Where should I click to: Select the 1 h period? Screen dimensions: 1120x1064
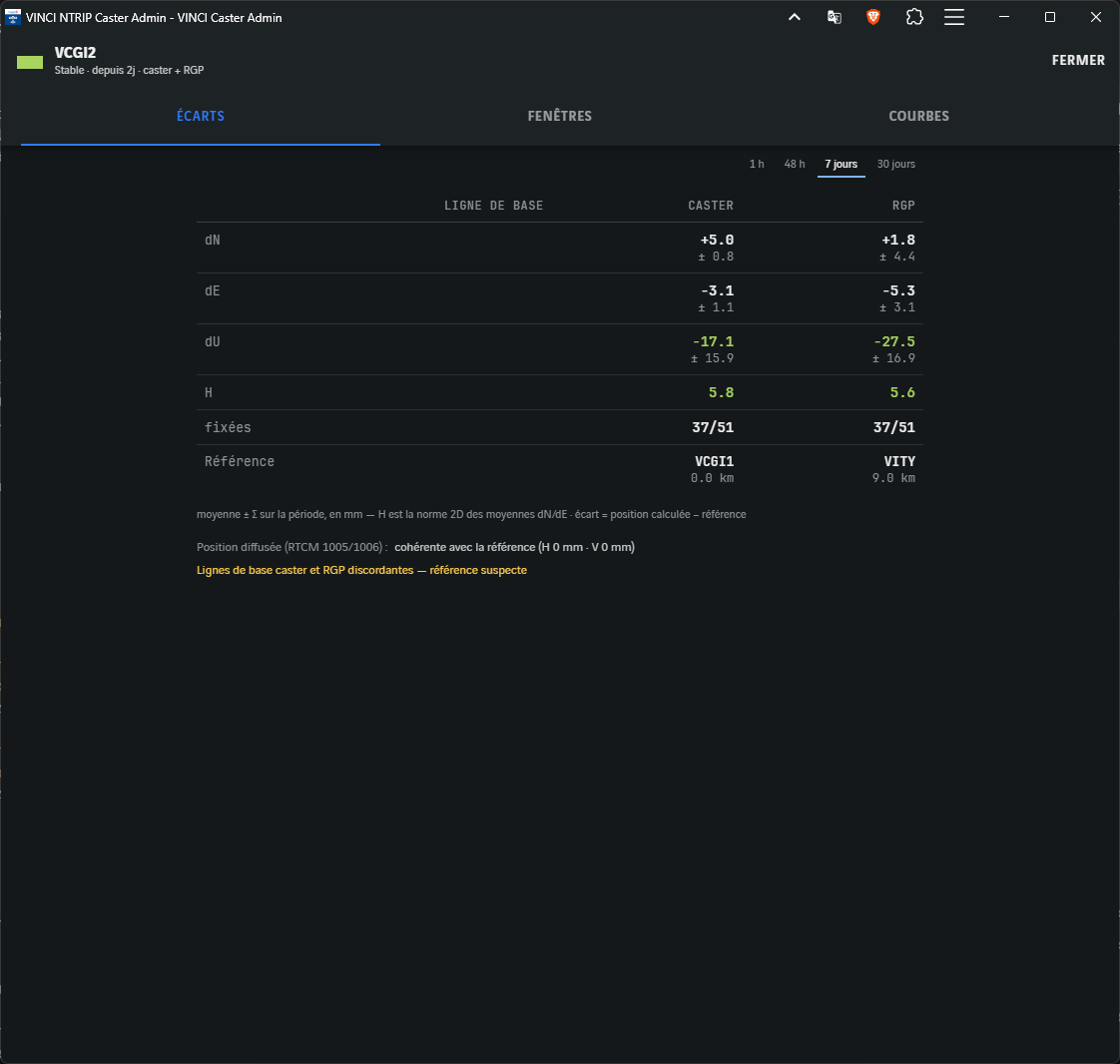(757, 165)
